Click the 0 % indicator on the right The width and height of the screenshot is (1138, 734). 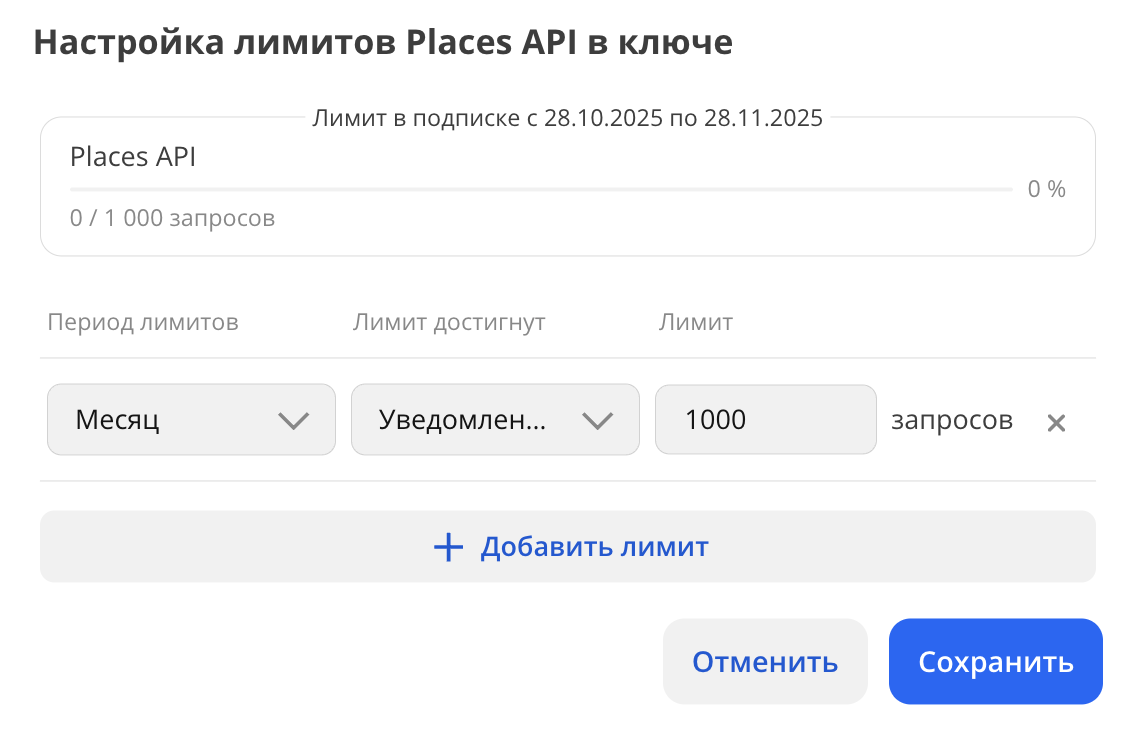[x=1046, y=188]
